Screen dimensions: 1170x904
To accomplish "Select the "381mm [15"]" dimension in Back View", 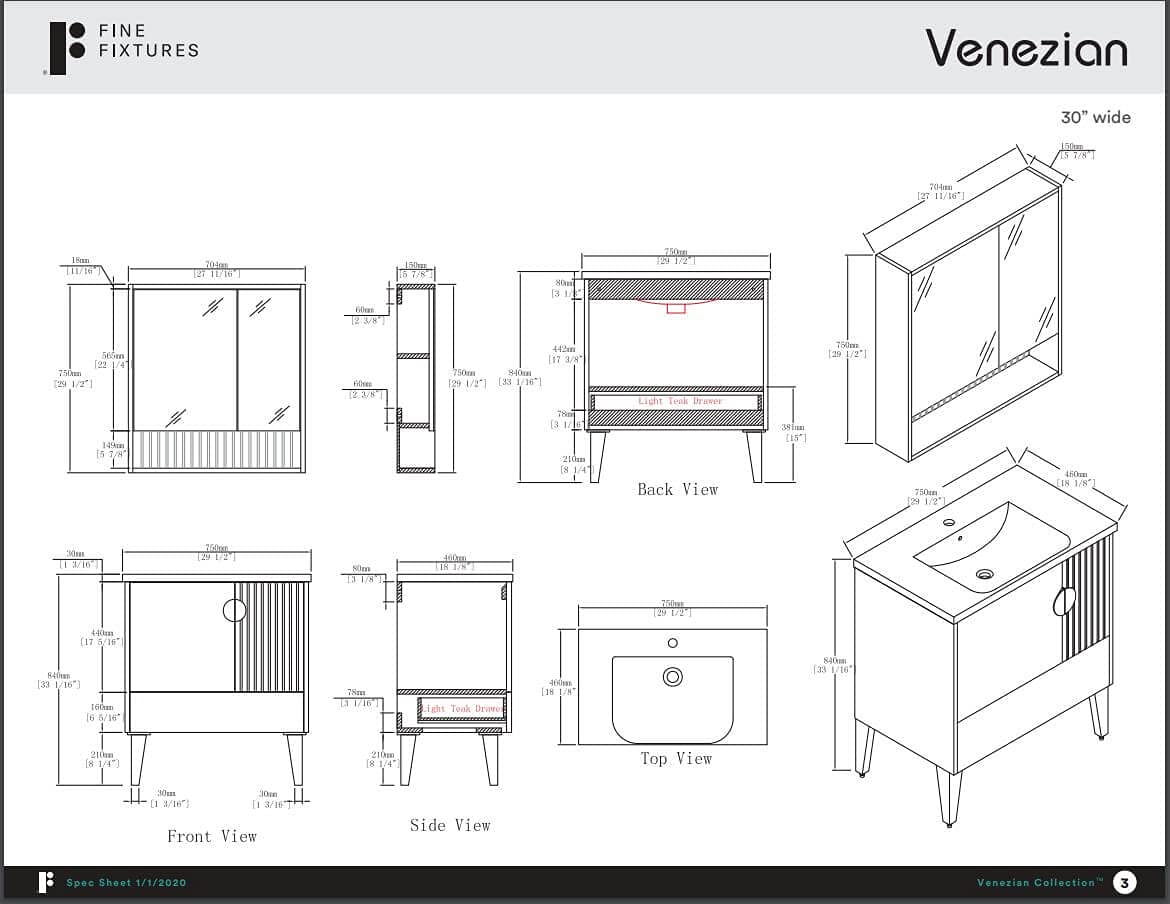I will pos(793,433).
